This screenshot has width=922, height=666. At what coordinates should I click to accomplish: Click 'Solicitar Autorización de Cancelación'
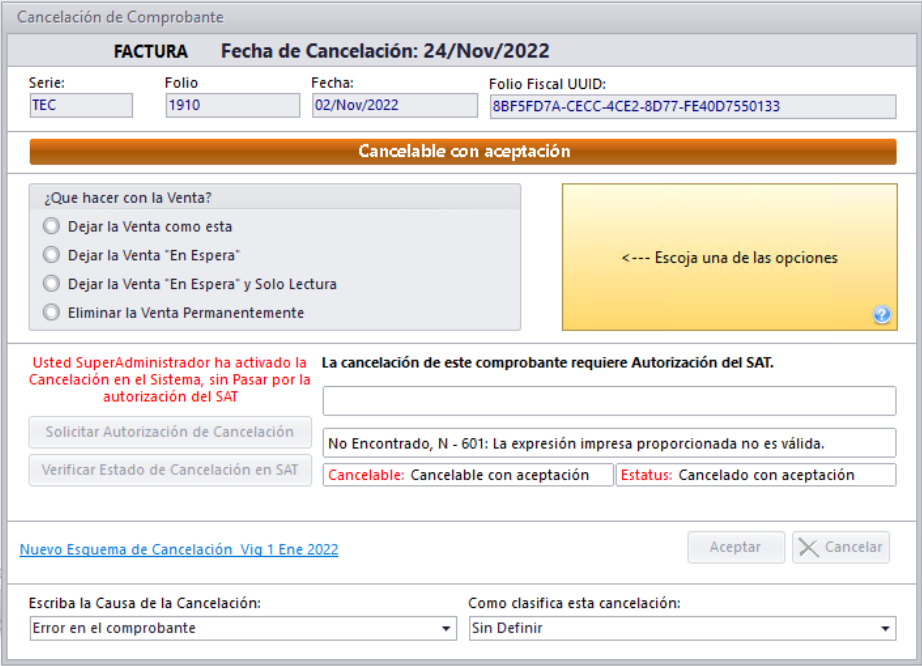(x=170, y=432)
